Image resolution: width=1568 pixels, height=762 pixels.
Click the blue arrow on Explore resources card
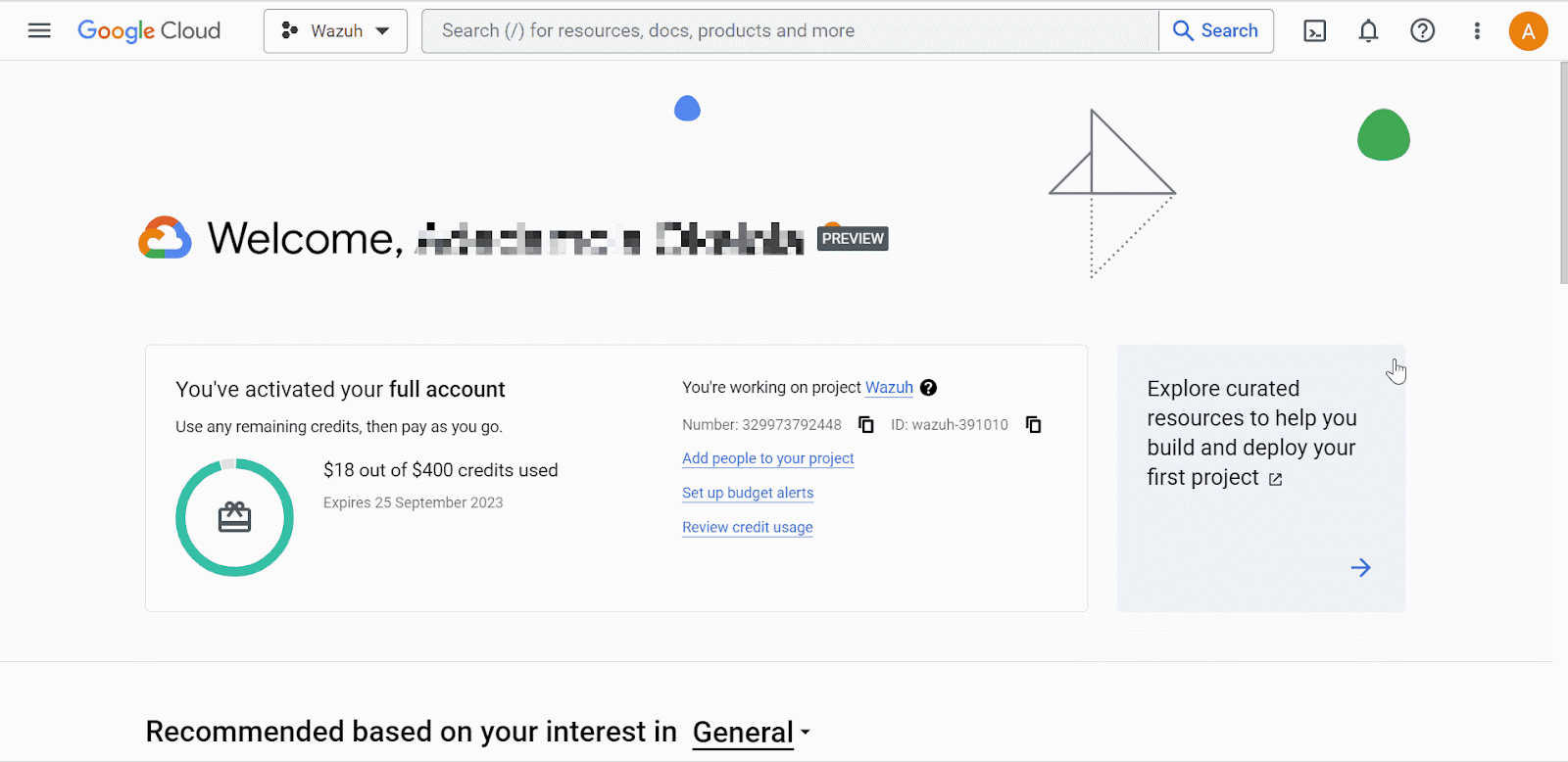click(1360, 568)
